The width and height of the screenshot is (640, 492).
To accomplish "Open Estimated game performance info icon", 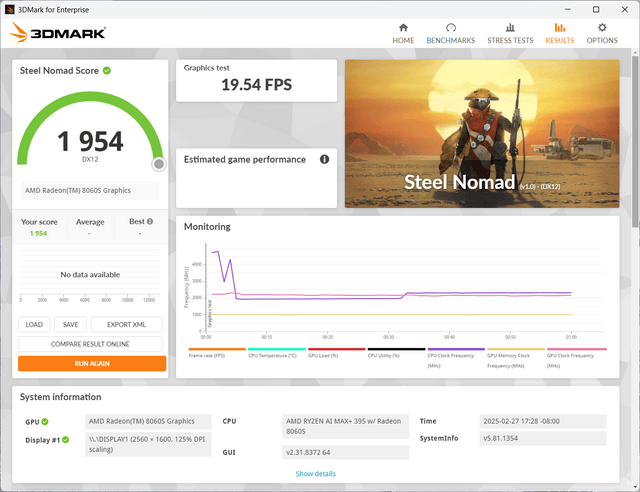I will click(x=324, y=159).
